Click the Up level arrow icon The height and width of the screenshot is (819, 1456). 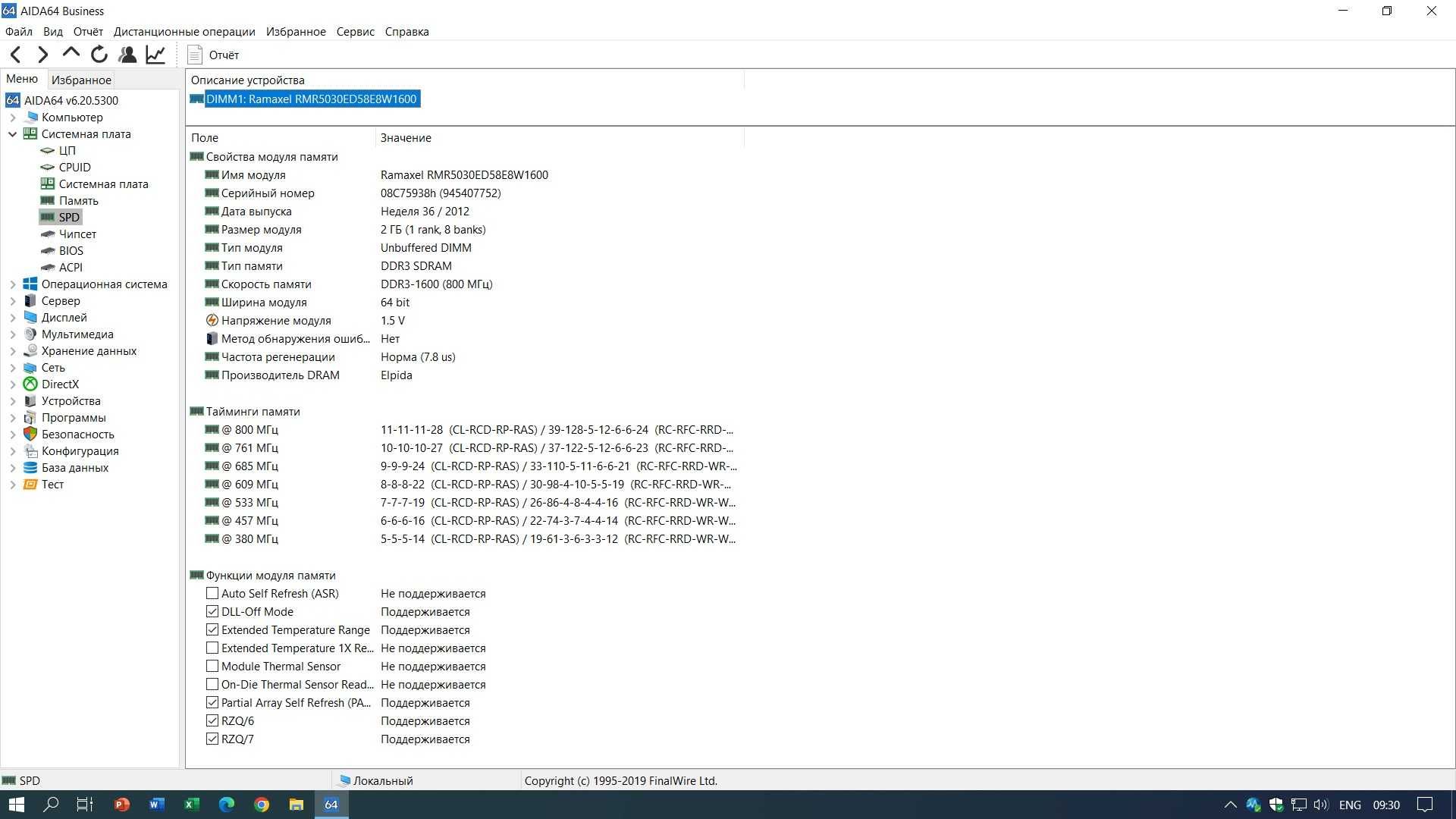tap(71, 54)
